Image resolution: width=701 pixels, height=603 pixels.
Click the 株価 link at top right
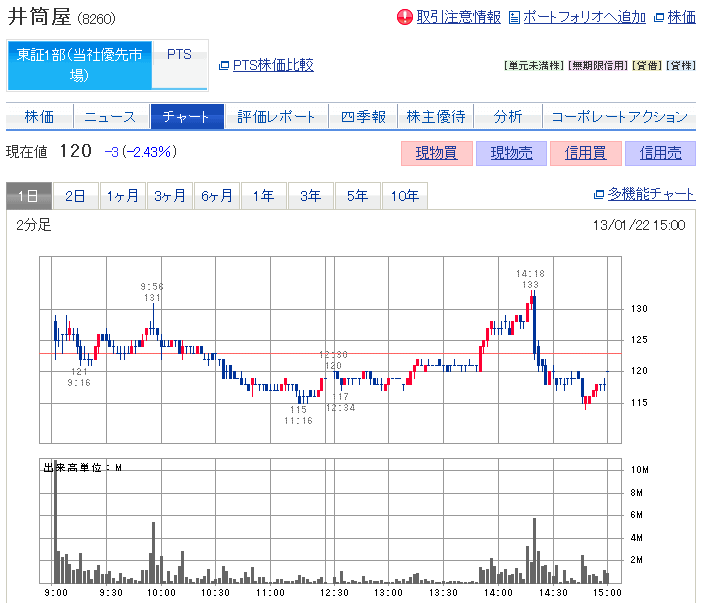(x=681, y=17)
